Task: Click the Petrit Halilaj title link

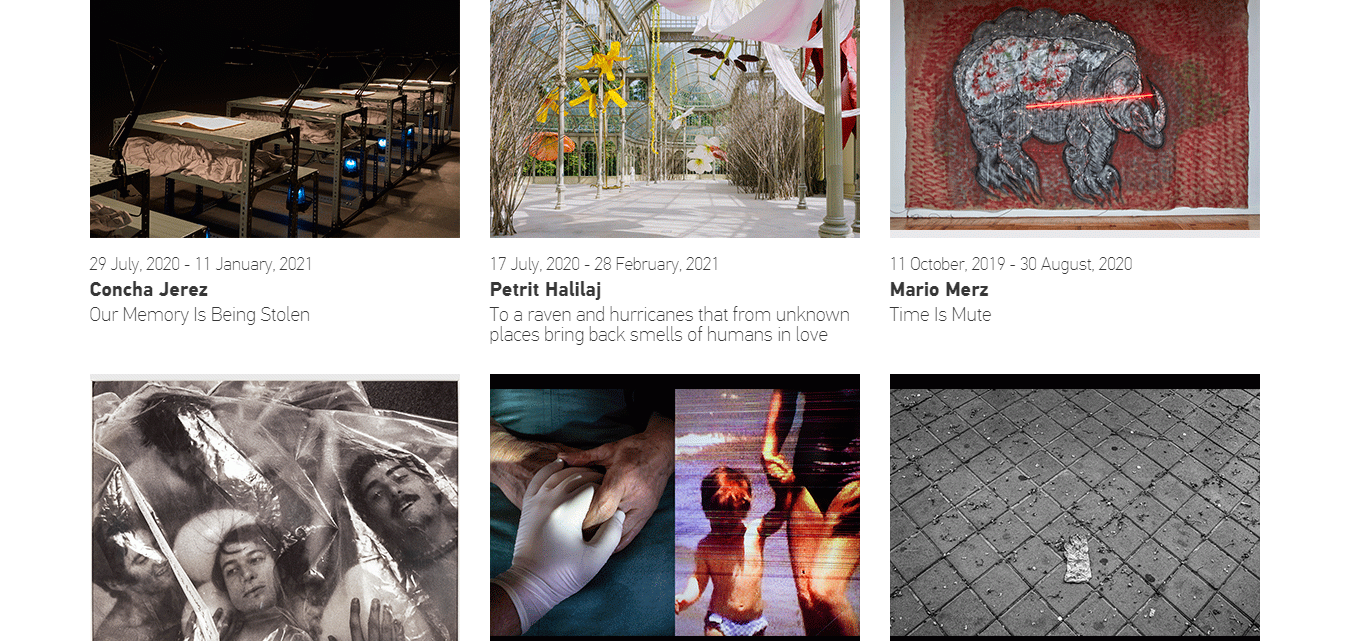Action: pos(545,290)
